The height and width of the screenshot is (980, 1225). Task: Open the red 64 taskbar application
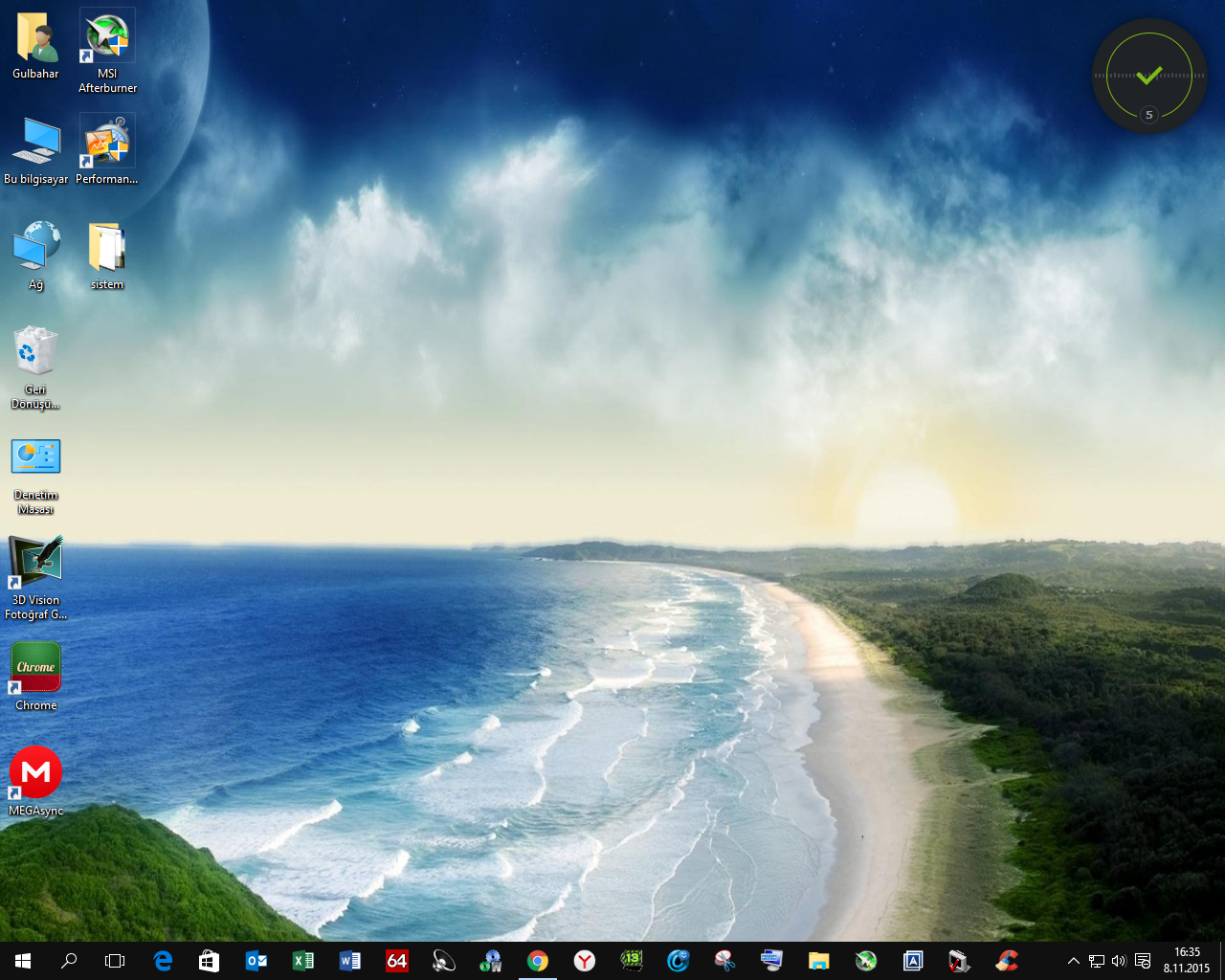click(x=397, y=961)
